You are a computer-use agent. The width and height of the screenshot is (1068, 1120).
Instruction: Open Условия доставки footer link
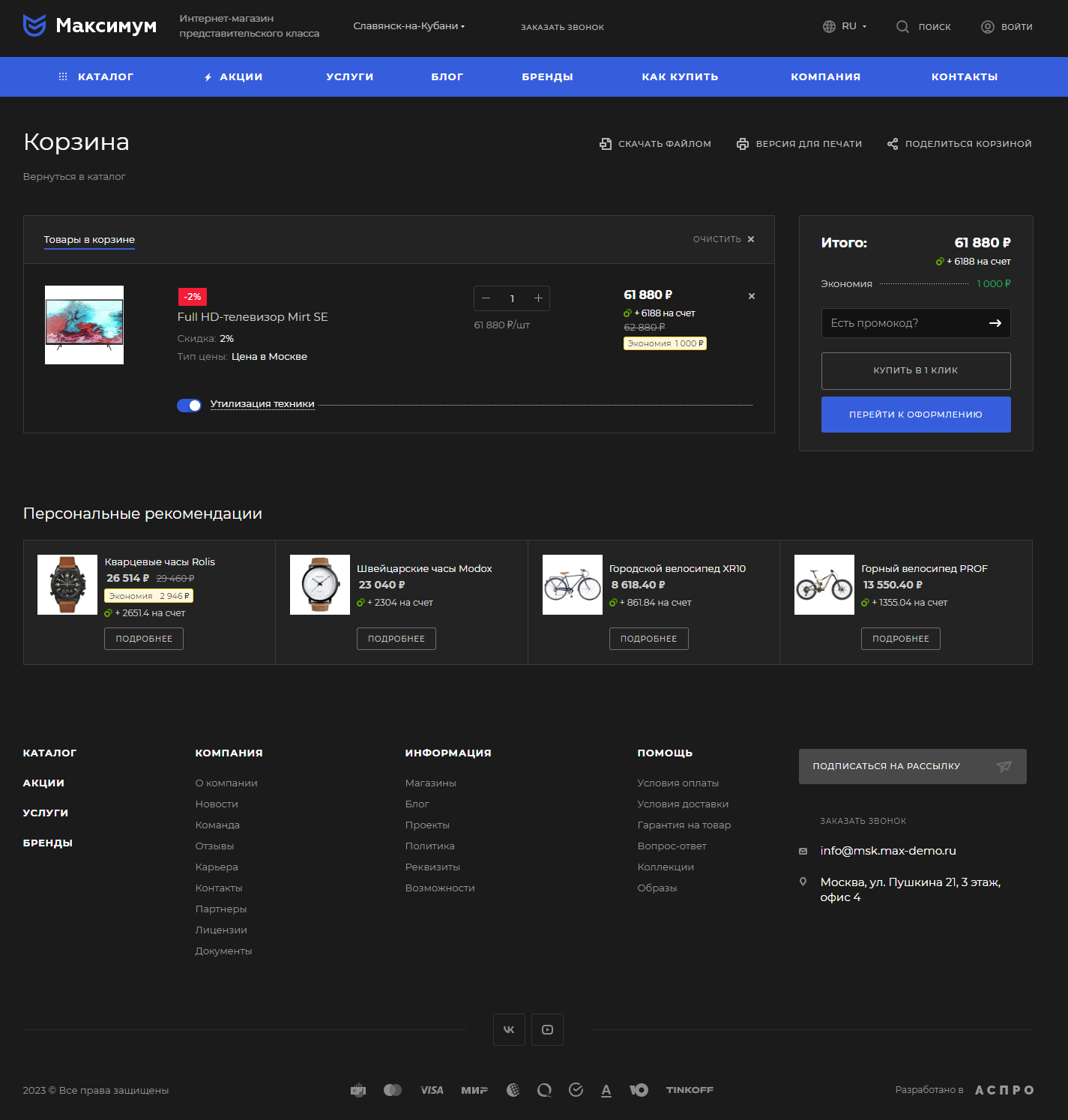pos(683,804)
